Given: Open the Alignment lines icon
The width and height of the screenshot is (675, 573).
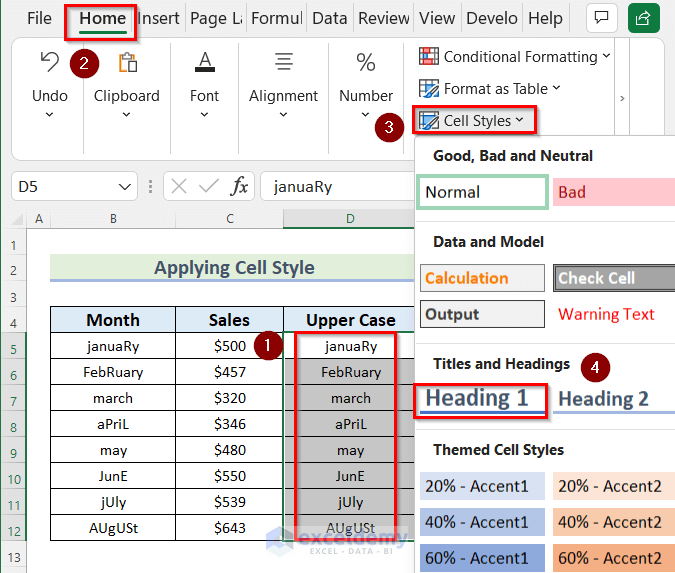Looking at the screenshot, I should 283,63.
